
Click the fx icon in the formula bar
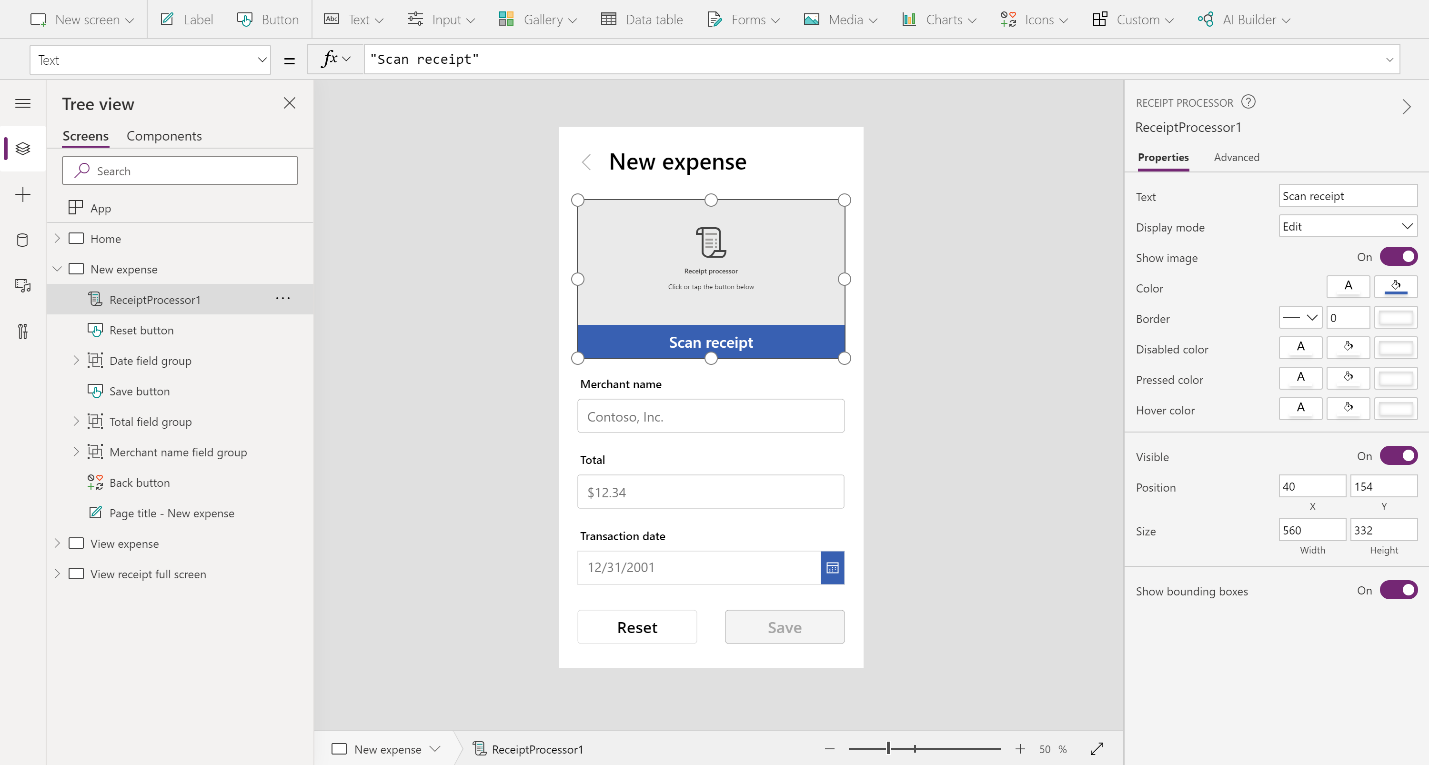(x=330, y=59)
